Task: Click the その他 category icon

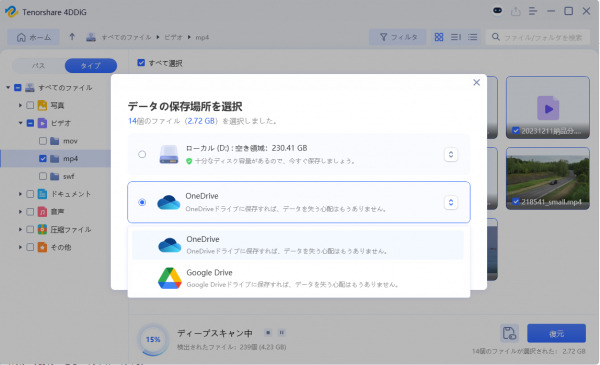Action: tap(42, 247)
